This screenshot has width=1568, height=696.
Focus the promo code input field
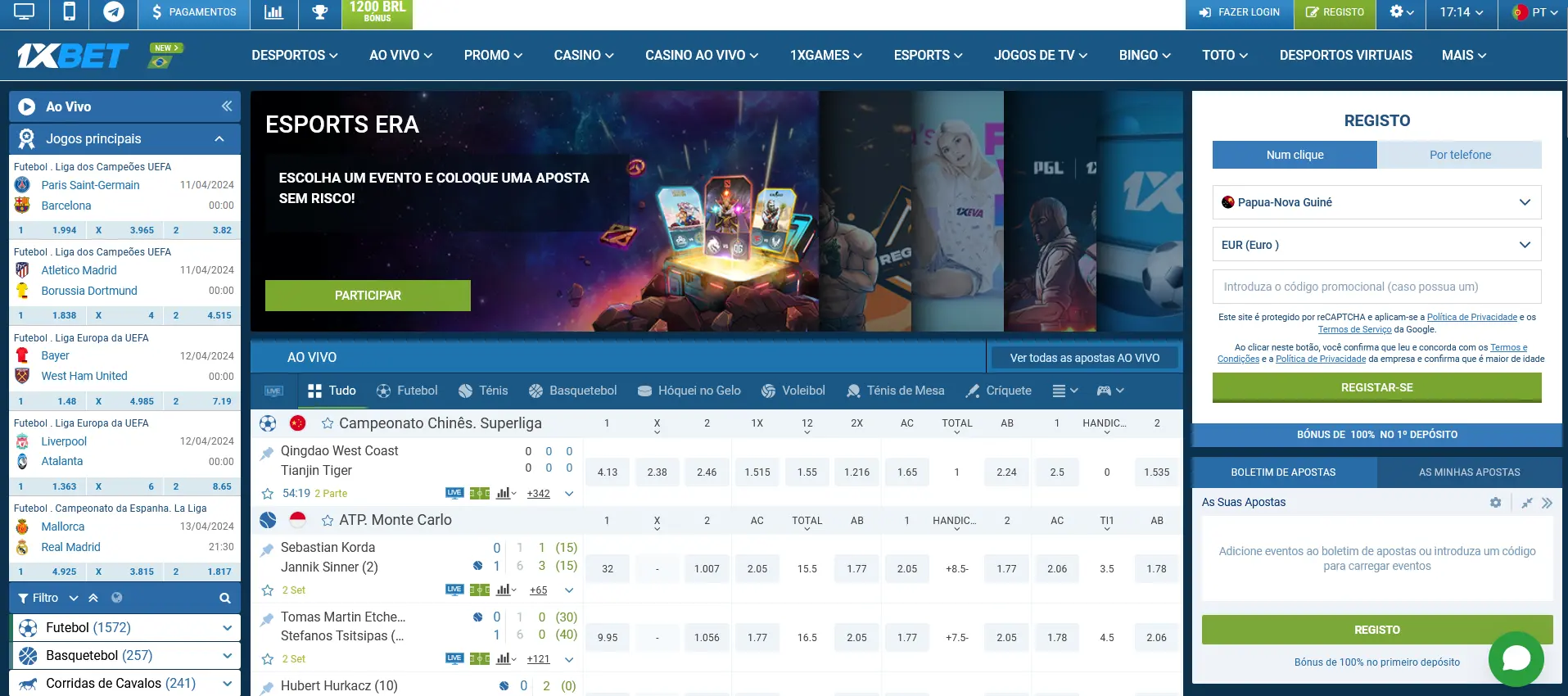coord(1376,287)
